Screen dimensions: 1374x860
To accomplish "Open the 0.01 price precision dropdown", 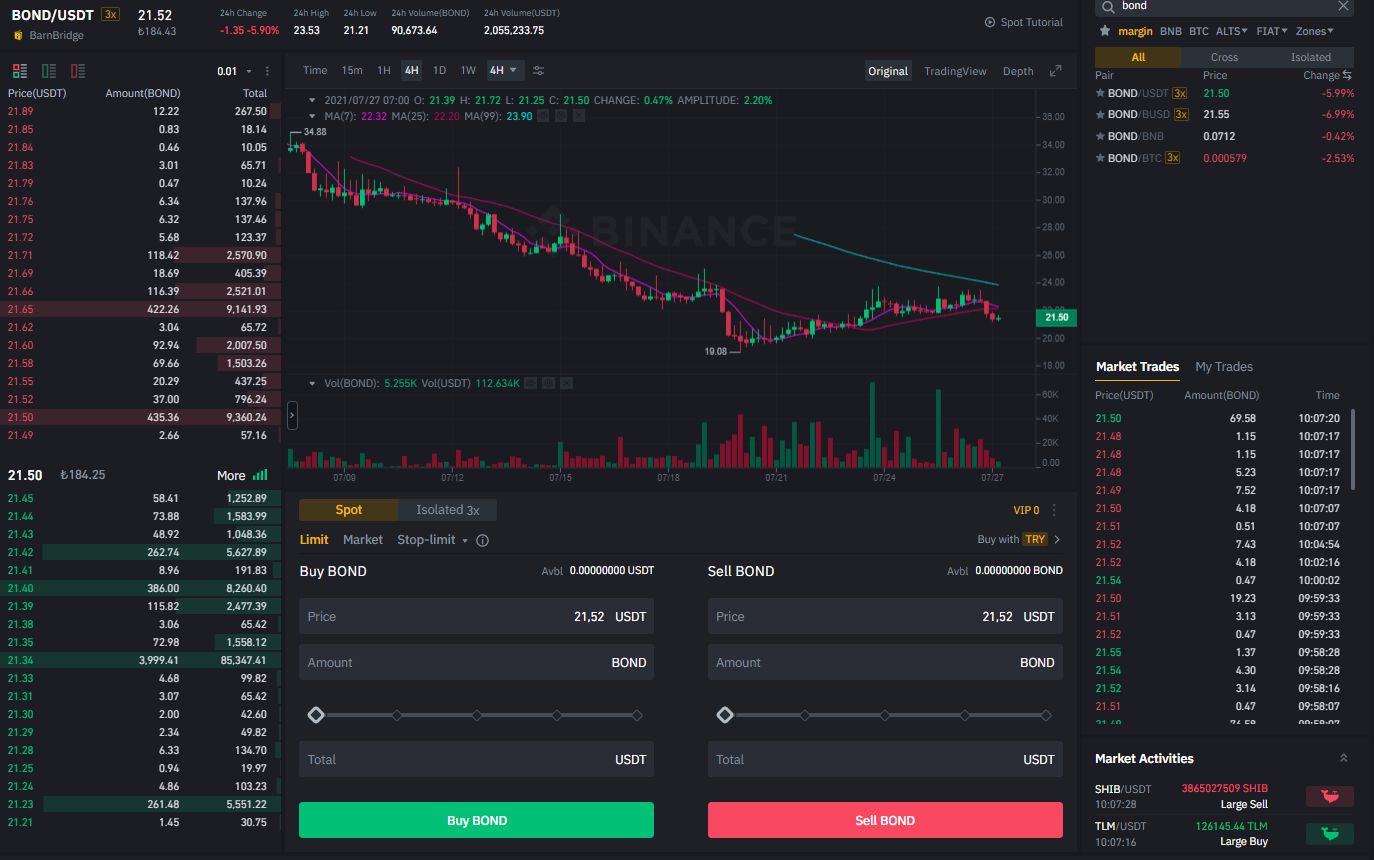I will (234, 71).
